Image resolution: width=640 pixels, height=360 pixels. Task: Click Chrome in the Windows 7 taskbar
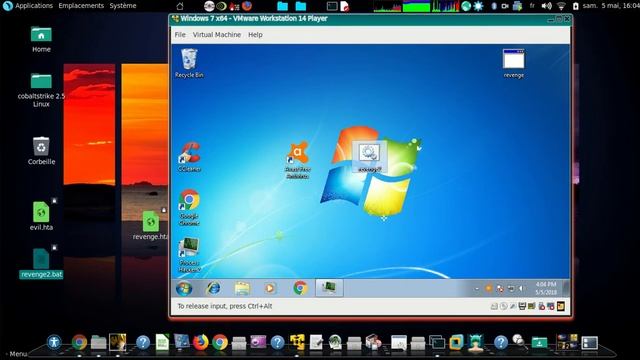(x=300, y=288)
